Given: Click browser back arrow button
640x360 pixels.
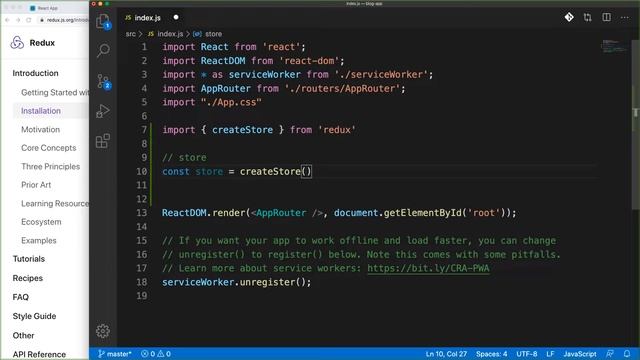Looking at the screenshot, I should point(7,20).
